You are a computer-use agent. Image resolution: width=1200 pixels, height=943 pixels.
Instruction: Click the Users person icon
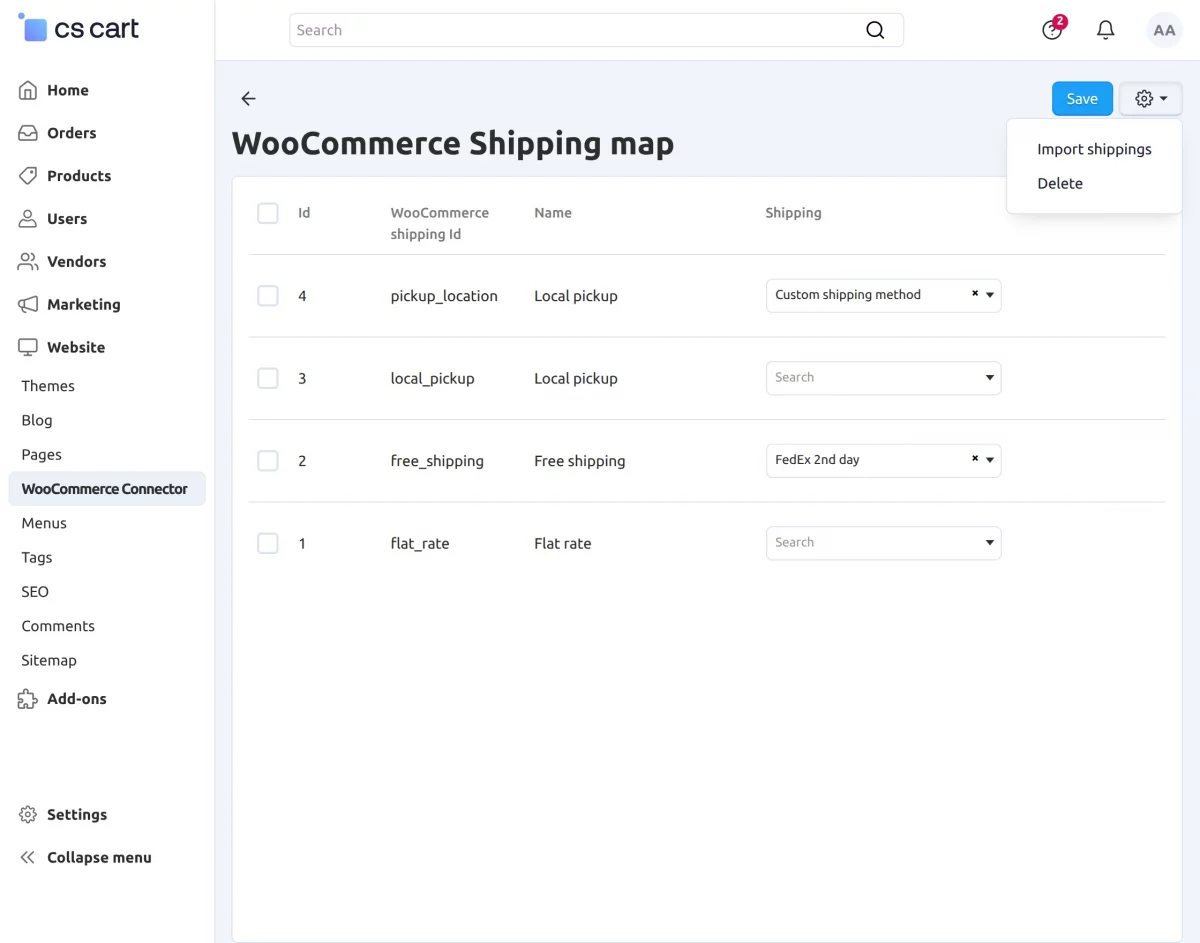[28, 219]
